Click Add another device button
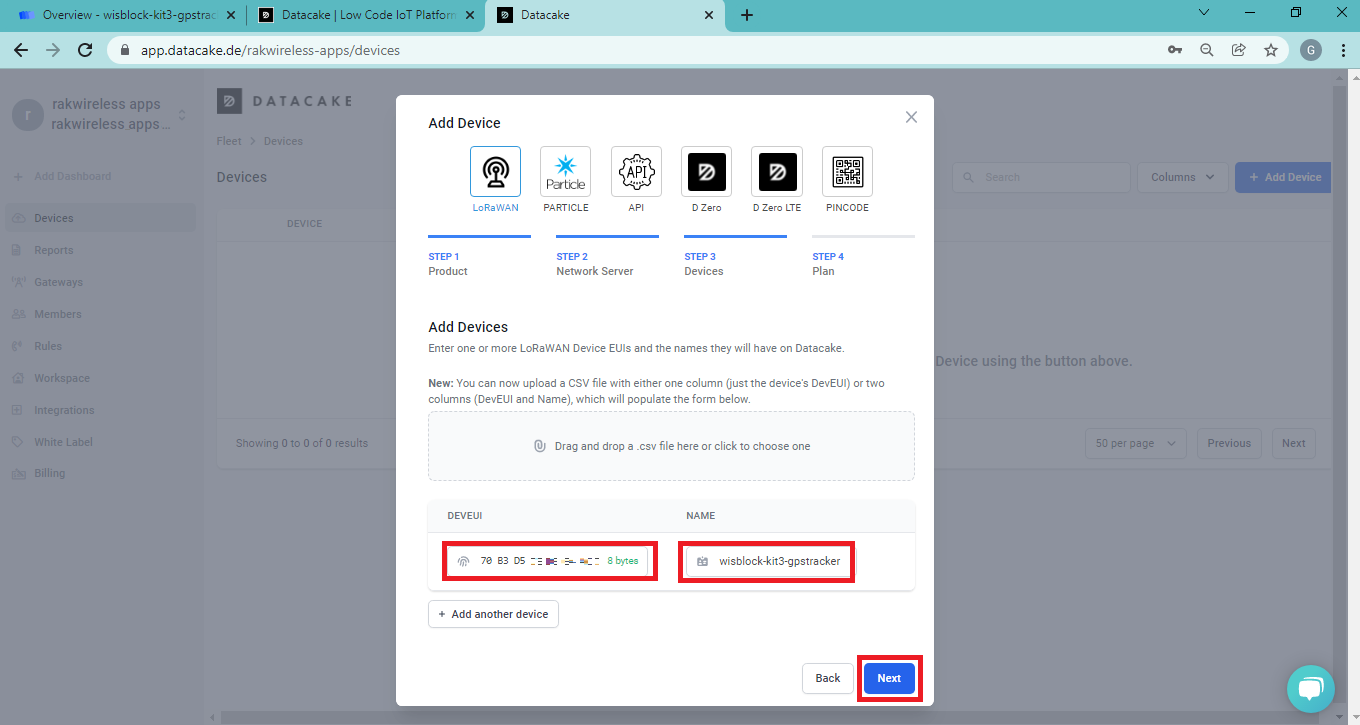Image resolution: width=1360 pixels, height=725 pixels. (x=493, y=614)
